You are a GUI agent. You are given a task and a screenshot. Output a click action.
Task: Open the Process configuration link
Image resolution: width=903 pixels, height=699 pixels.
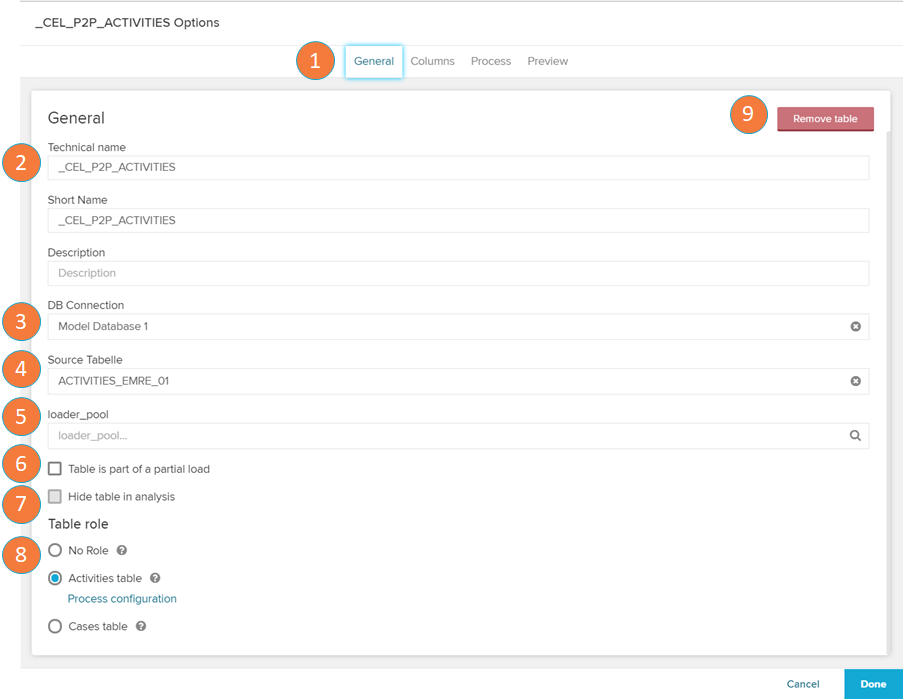(x=122, y=599)
